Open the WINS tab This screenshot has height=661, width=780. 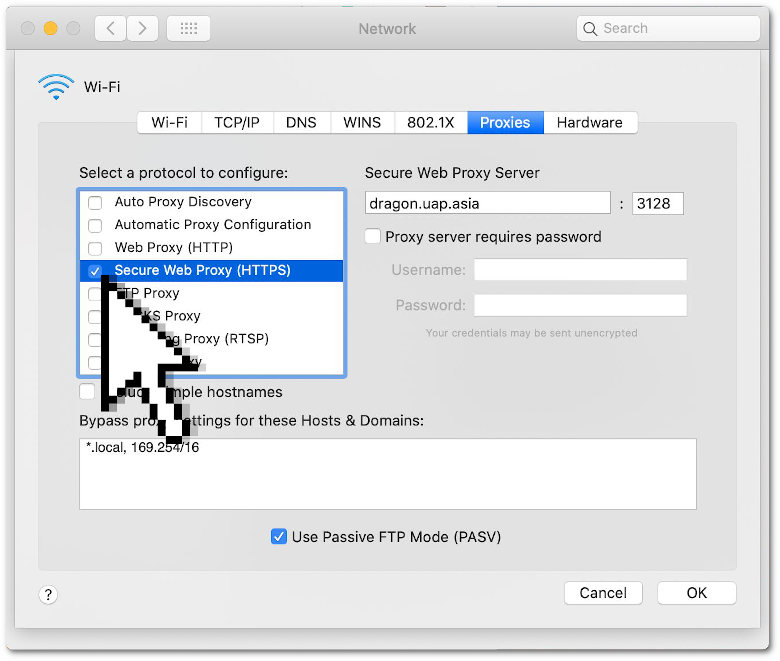pos(362,122)
